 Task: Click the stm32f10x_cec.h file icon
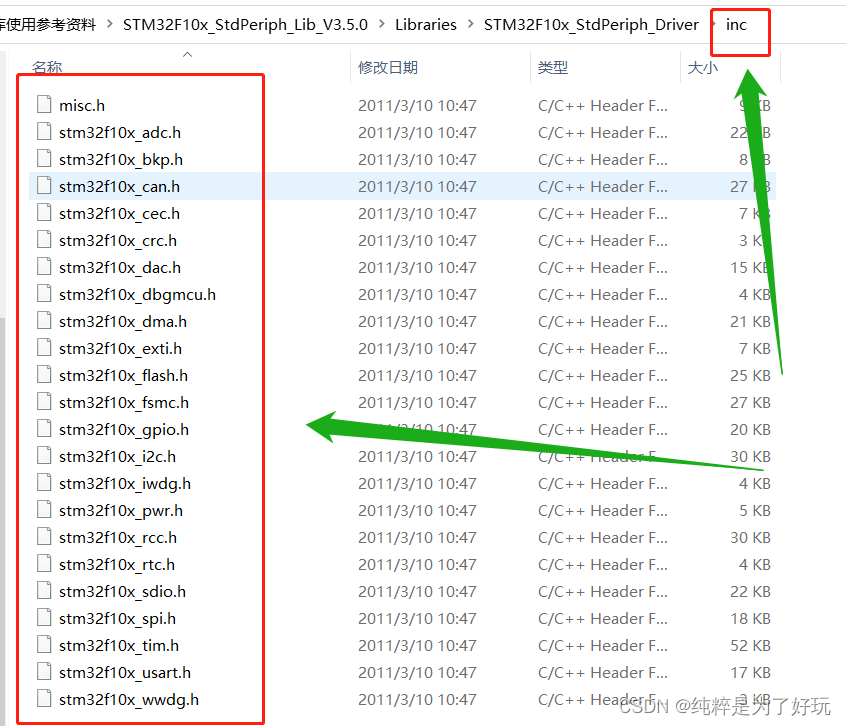click(x=44, y=212)
